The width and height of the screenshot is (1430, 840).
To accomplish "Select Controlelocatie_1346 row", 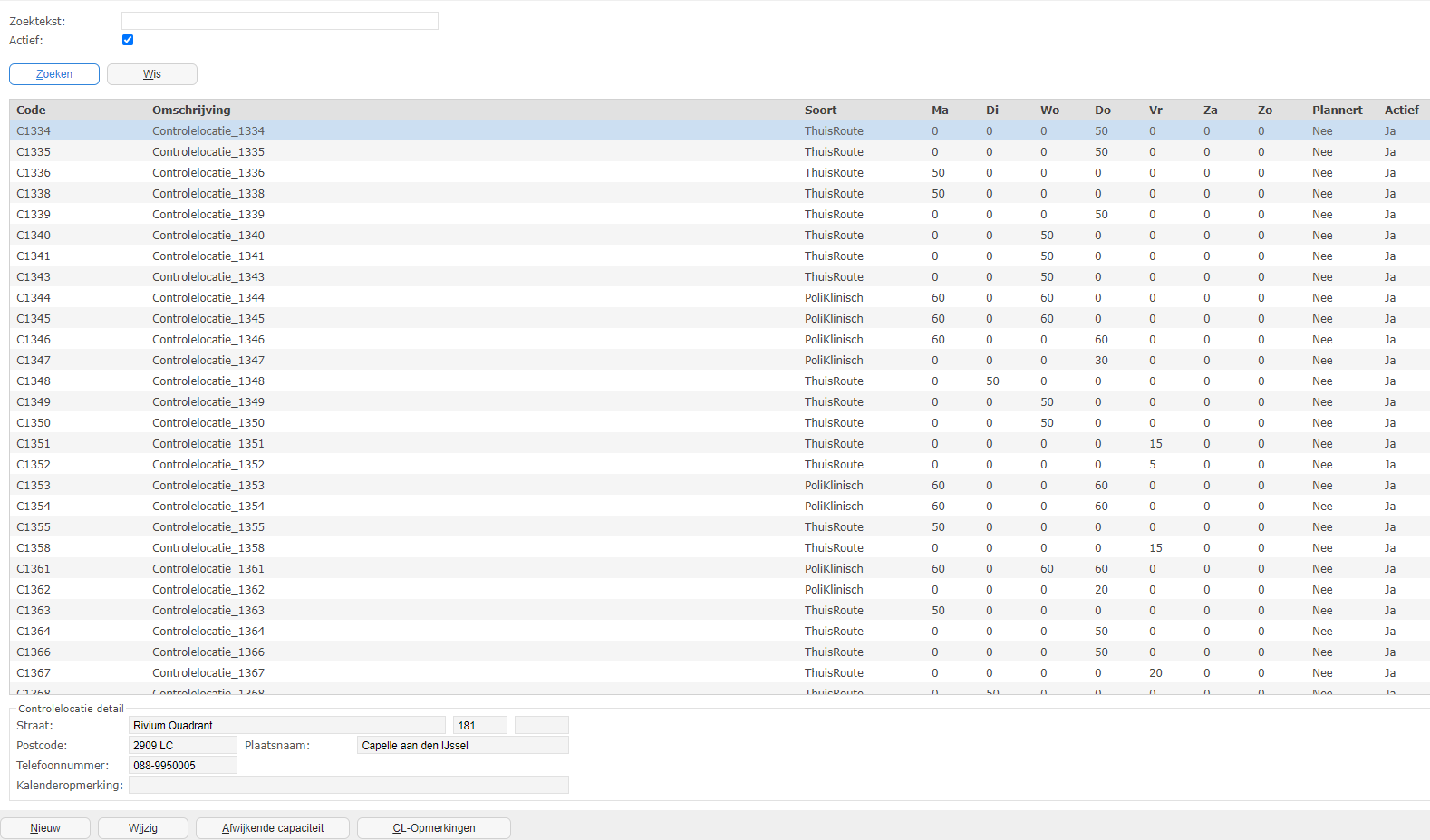I will click(x=720, y=340).
